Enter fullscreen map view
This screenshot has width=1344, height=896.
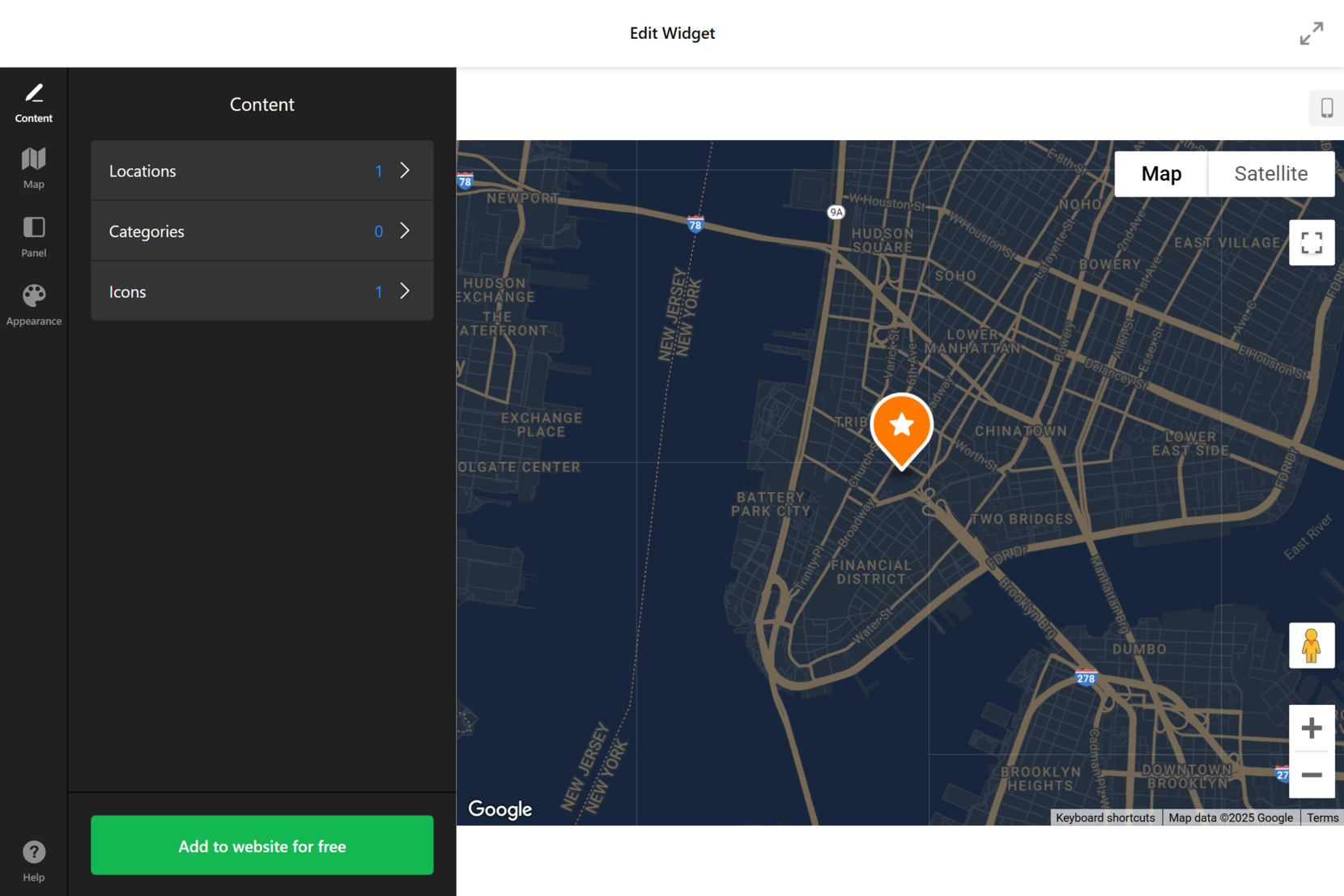coord(1312,243)
